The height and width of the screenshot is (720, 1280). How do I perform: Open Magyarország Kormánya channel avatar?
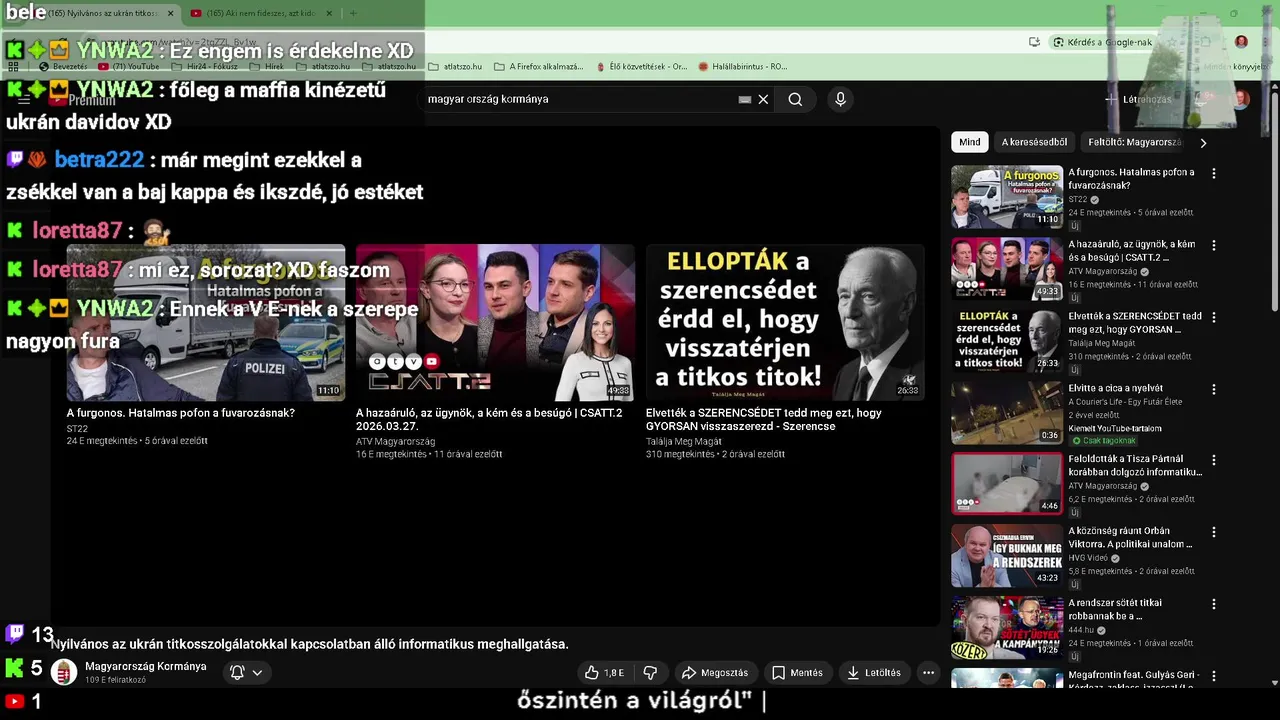coord(64,672)
